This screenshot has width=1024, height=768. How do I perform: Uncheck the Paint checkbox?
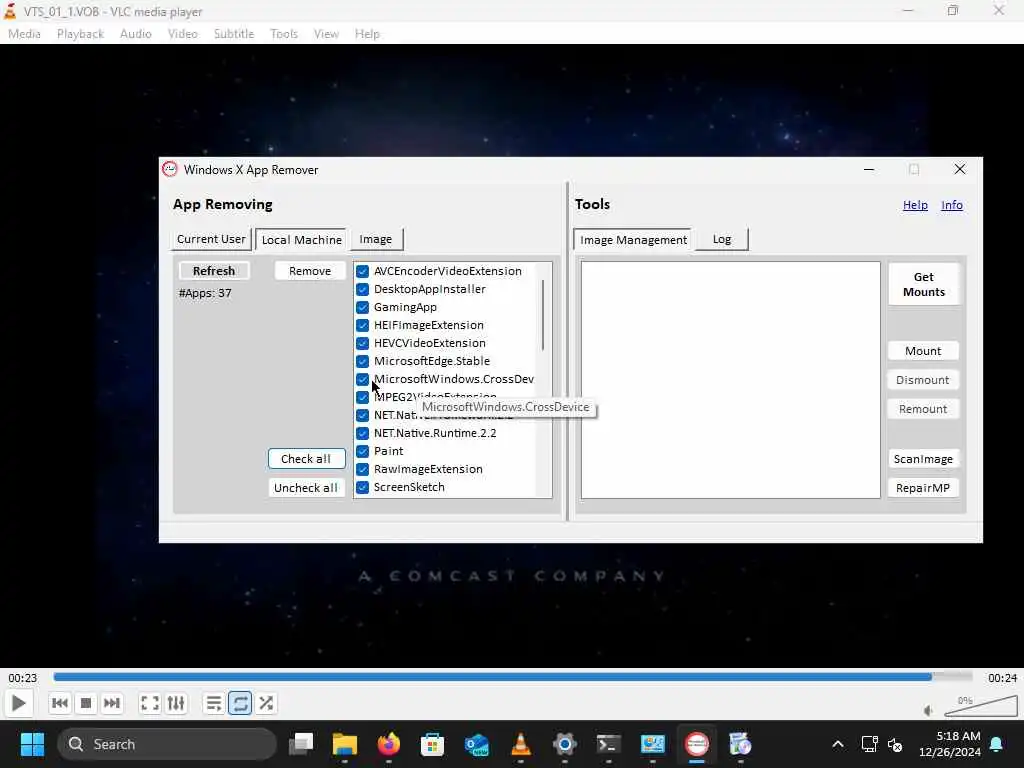[x=362, y=451]
